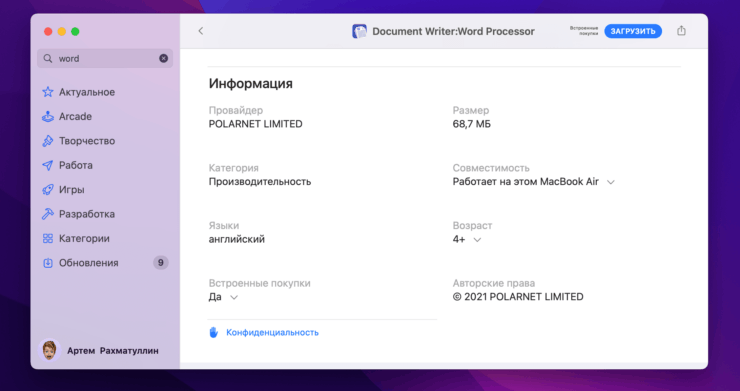This screenshot has width=740, height=391.
Task: Click the green fullscreen window button
Action: (x=75, y=32)
